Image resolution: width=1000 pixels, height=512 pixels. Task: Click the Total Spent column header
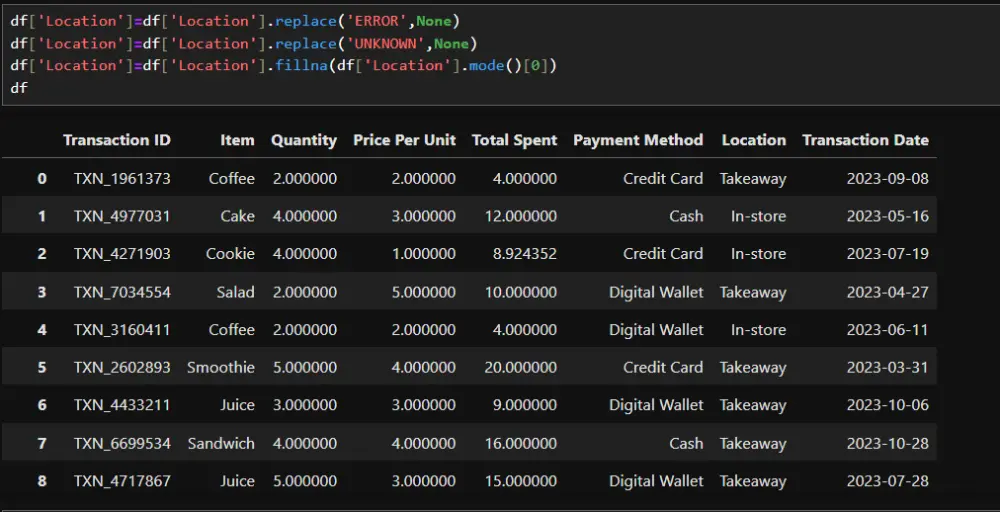(514, 140)
